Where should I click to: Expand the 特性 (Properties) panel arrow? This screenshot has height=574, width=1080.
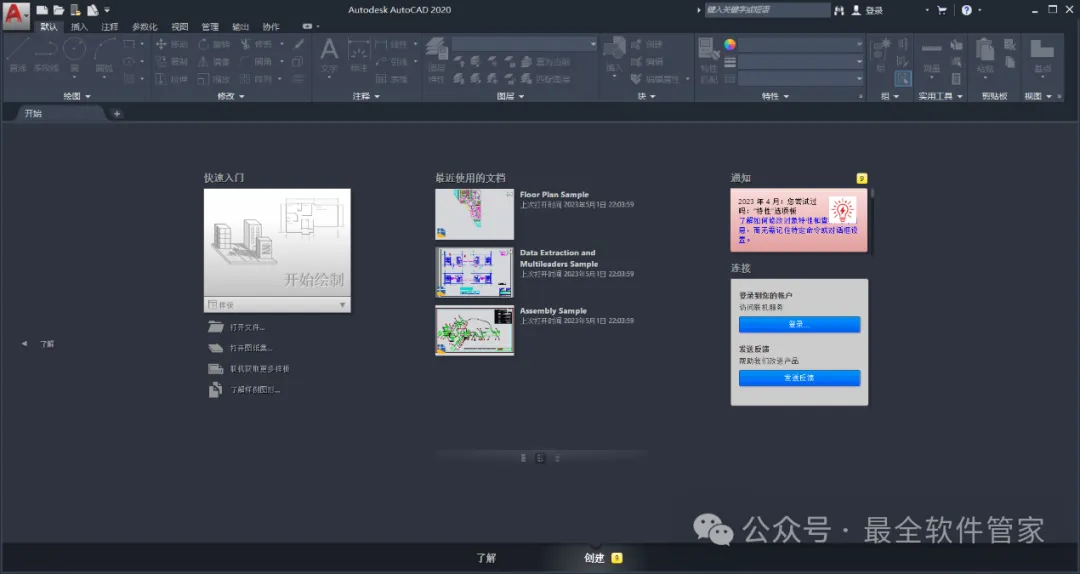point(786,96)
